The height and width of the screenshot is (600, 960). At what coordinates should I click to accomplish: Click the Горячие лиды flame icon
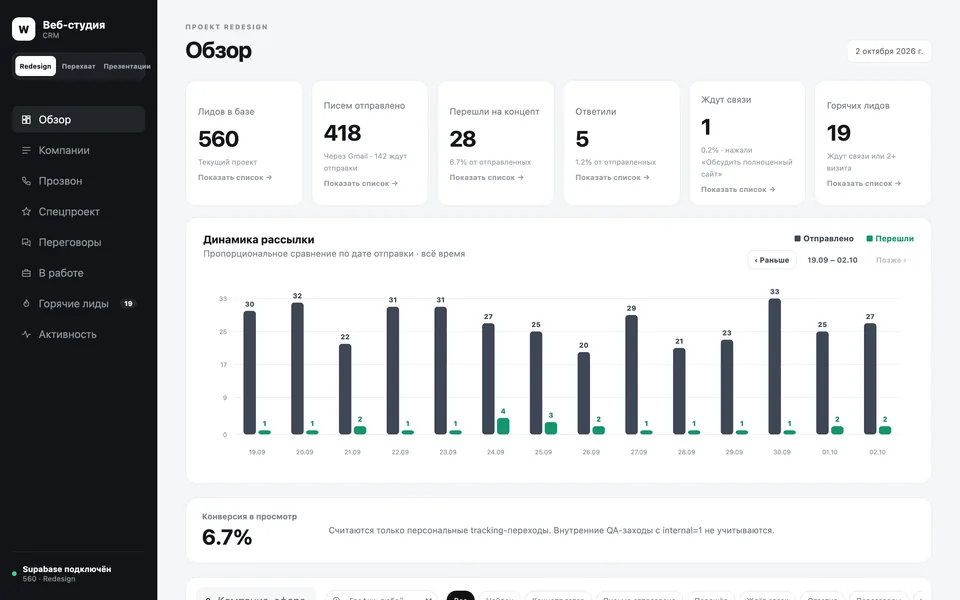[x=26, y=303]
